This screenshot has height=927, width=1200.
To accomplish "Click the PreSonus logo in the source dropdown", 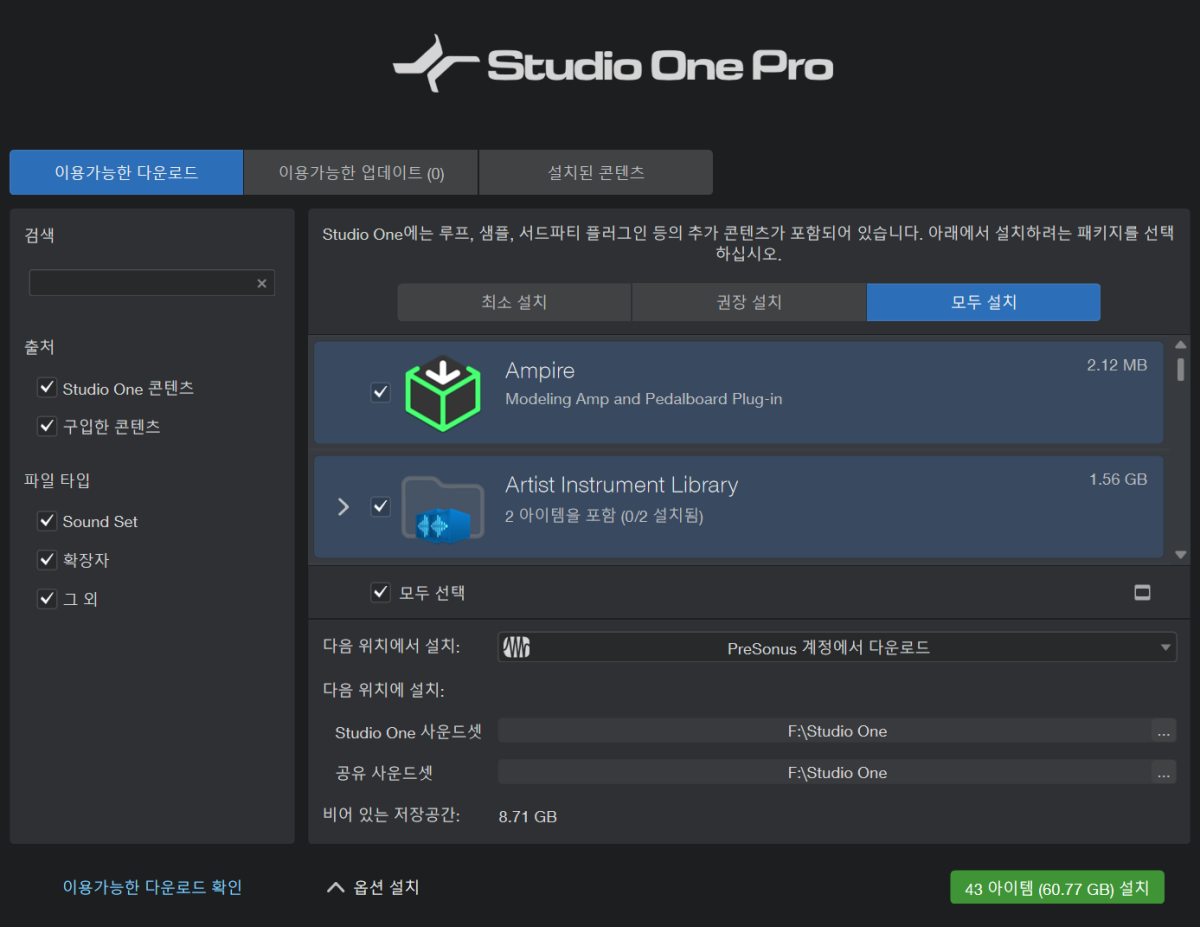I will pos(516,648).
